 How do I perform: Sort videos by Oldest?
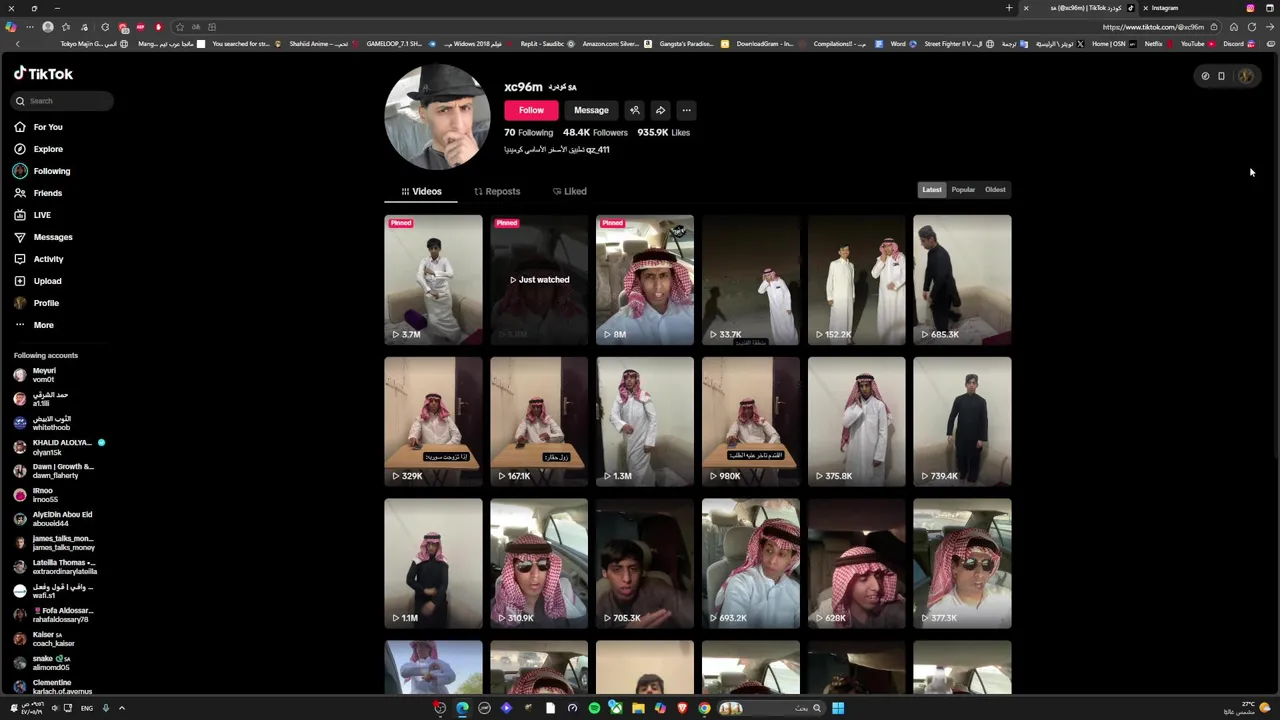click(x=995, y=190)
